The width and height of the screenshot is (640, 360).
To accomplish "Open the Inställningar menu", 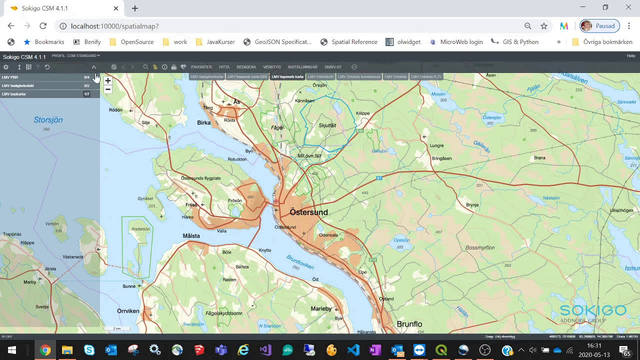I will (x=302, y=67).
